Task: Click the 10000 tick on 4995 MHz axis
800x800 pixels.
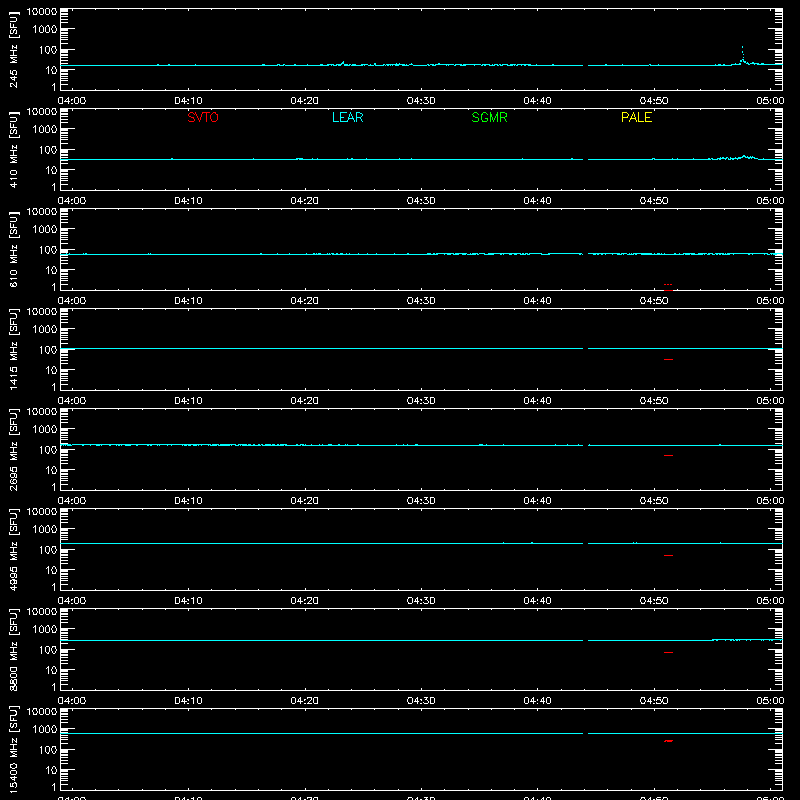Action: (42, 512)
